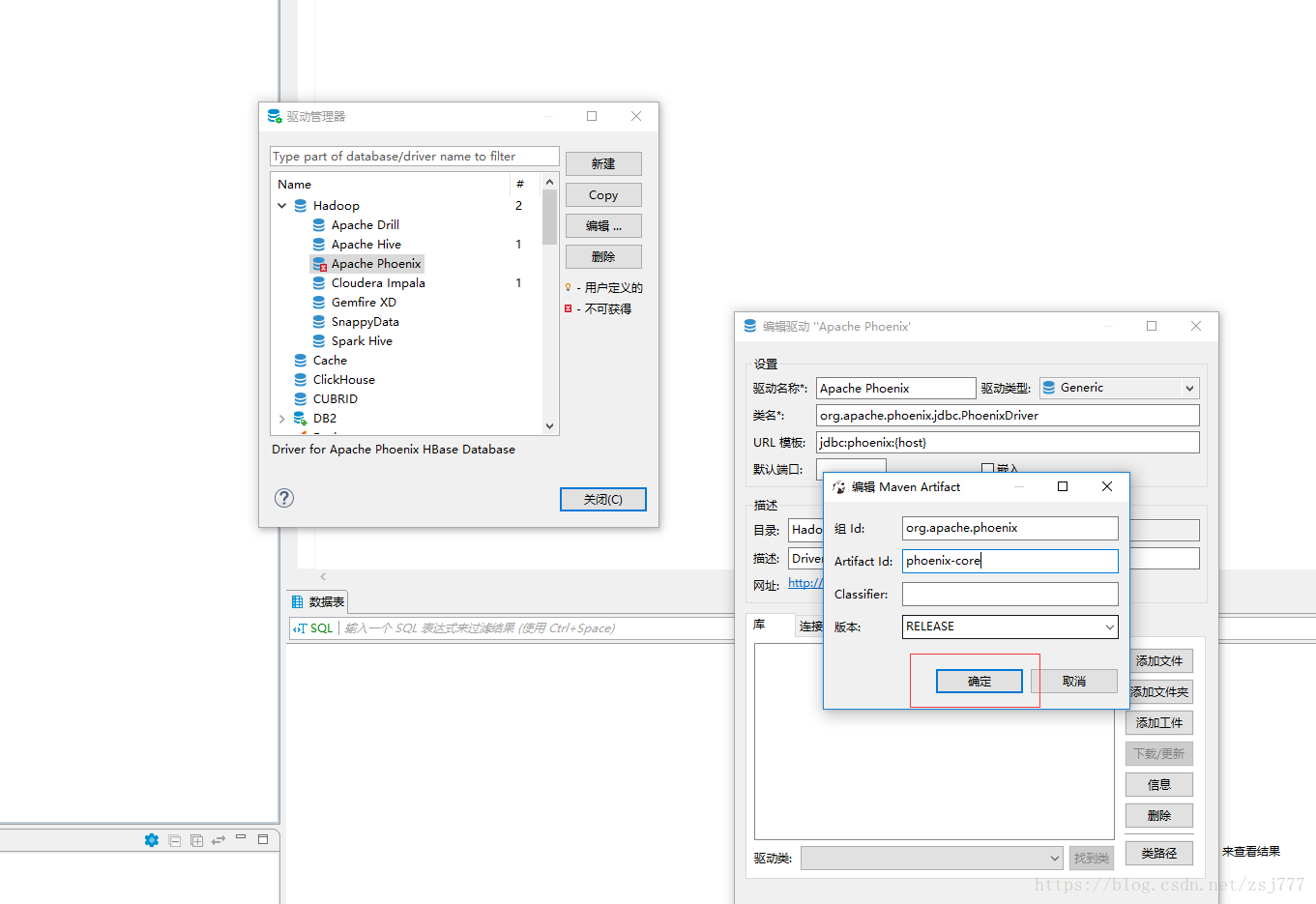Click the Maven Artifact dialog title icon
The height and width of the screenshot is (904, 1316).
(x=838, y=487)
